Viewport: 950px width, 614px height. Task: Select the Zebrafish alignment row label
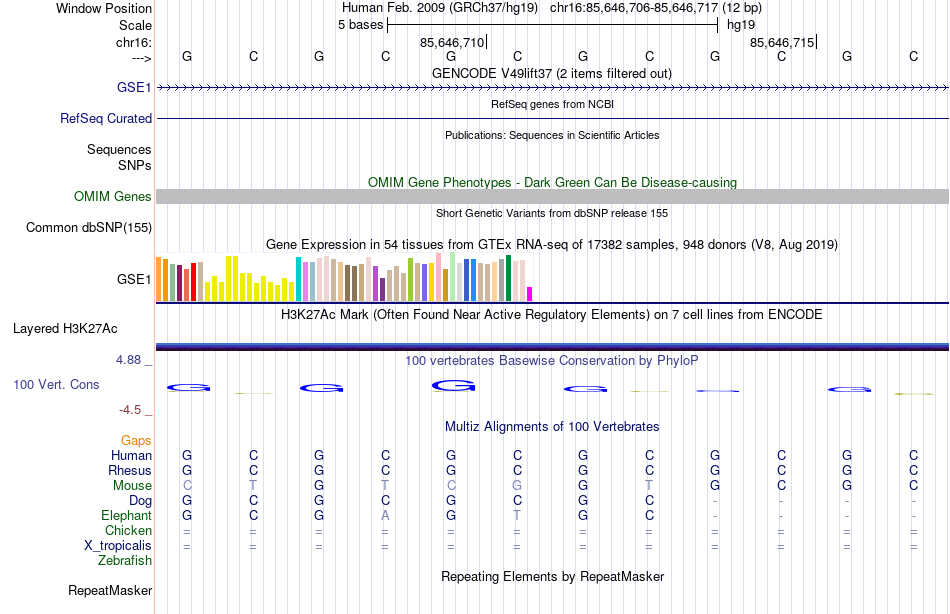coord(125,560)
